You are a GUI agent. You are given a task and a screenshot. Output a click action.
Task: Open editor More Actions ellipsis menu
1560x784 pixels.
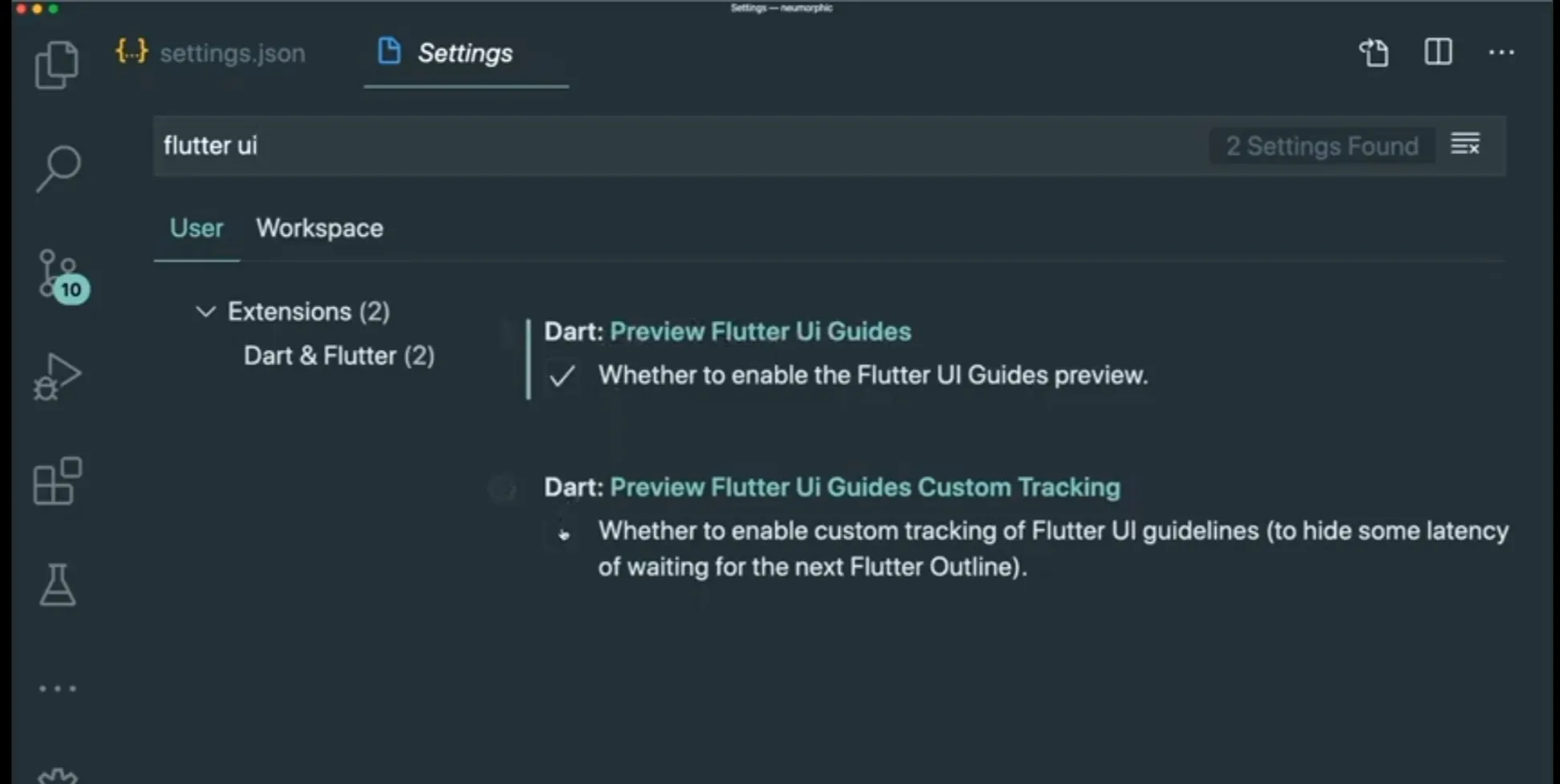pyautogui.click(x=1501, y=53)
